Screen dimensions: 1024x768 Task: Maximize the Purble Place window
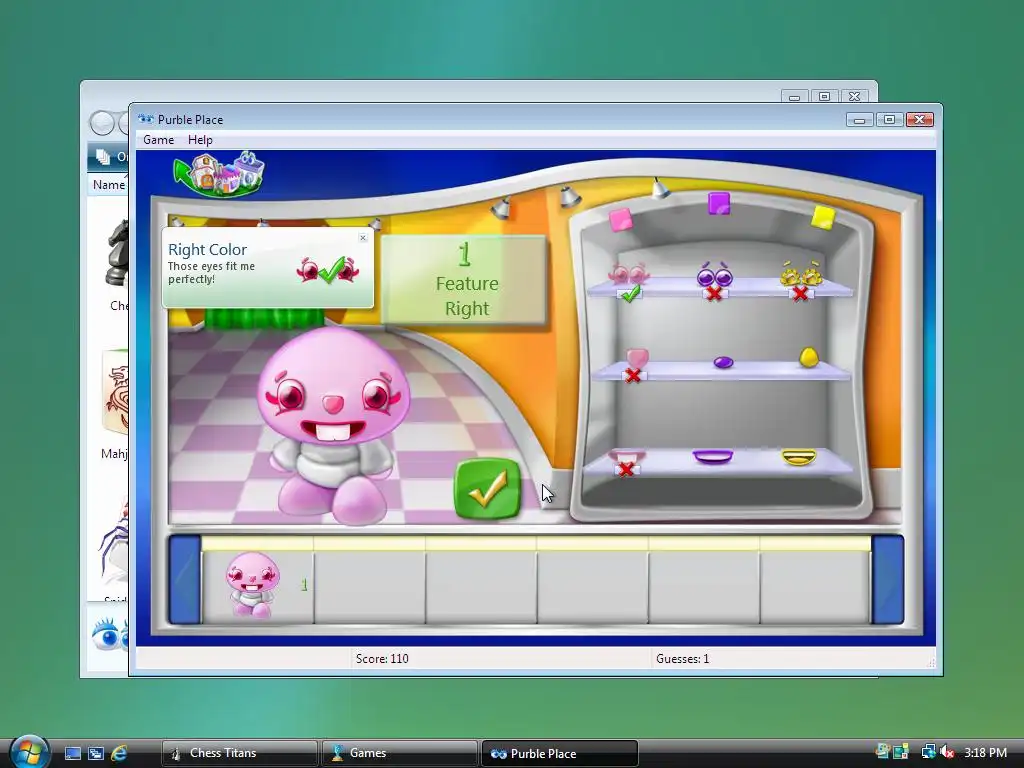point(889,120)
